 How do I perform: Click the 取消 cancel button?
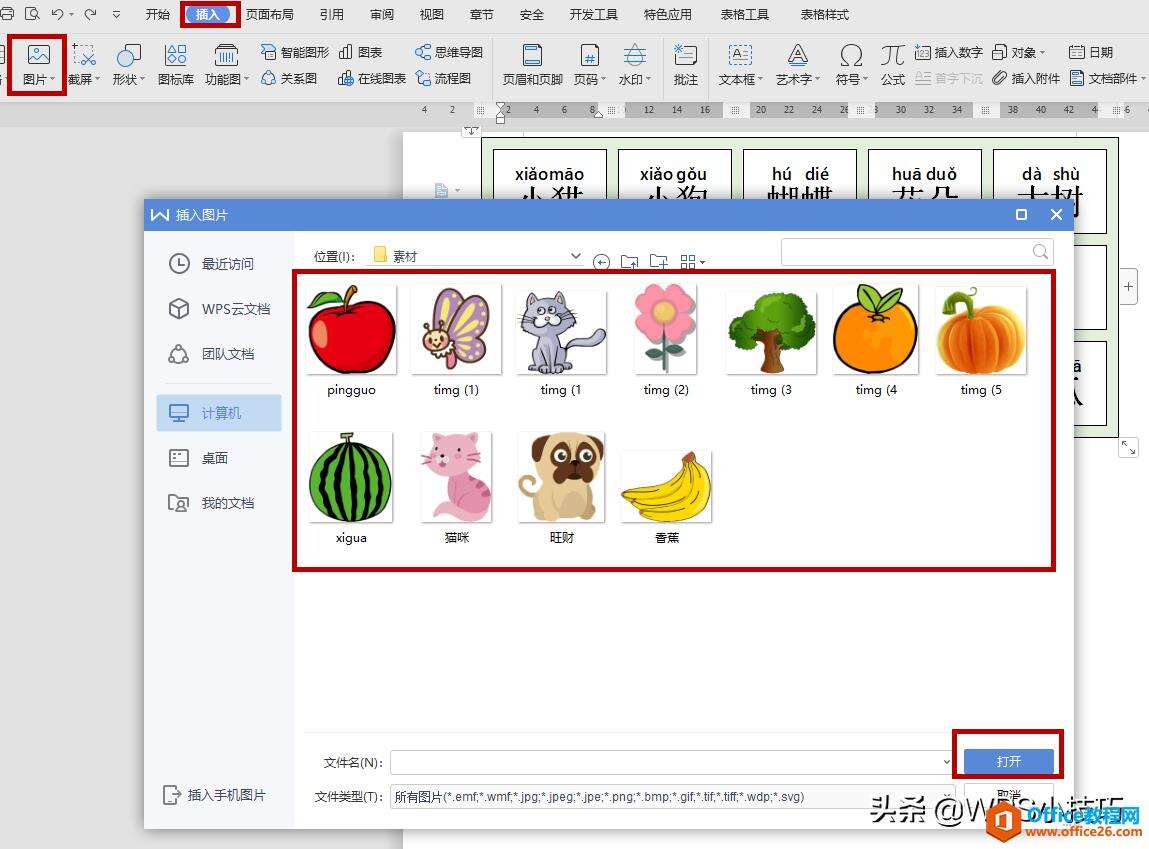[x=1007, y=793]
